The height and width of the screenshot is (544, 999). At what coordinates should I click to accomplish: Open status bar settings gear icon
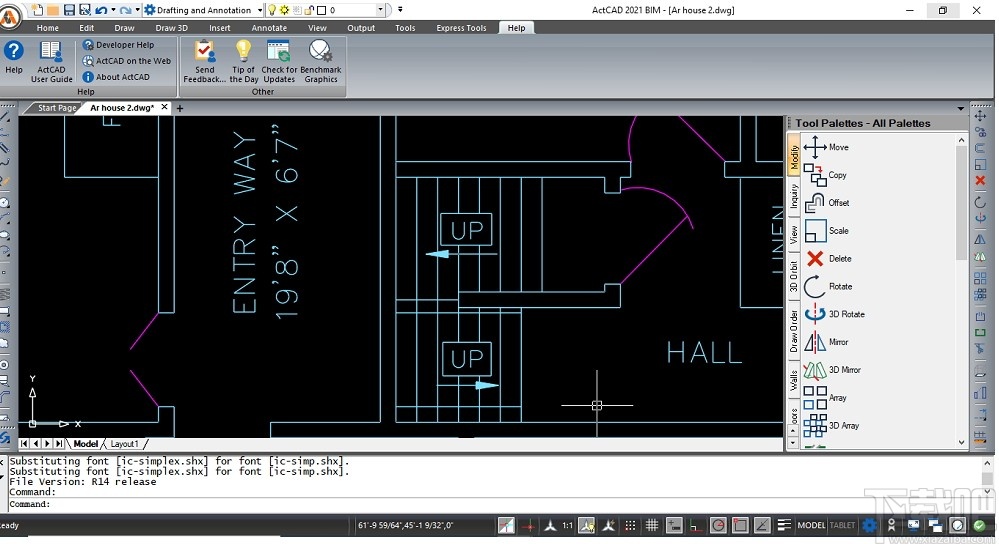click(x=870, y=526)
